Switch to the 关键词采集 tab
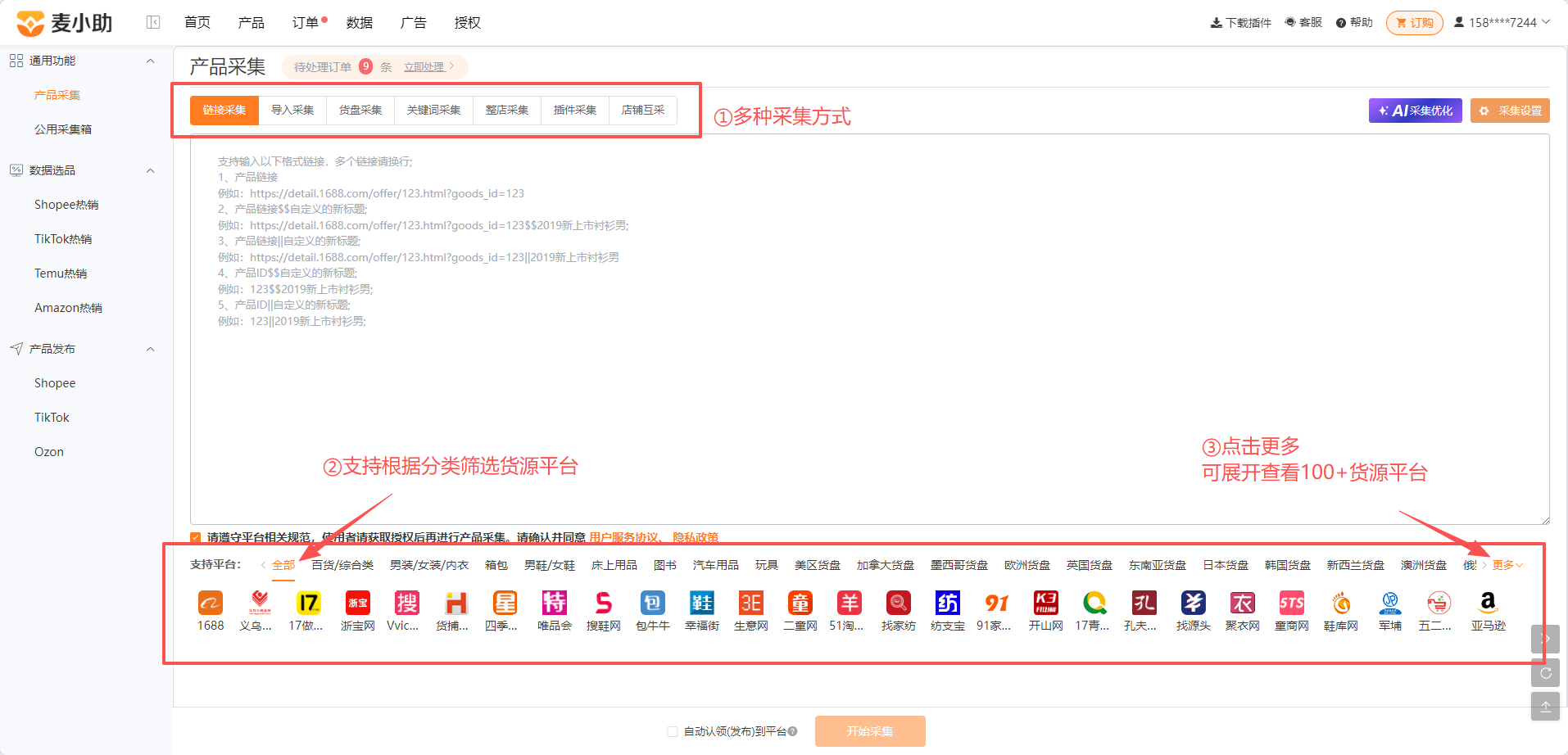 click(433, 110)
